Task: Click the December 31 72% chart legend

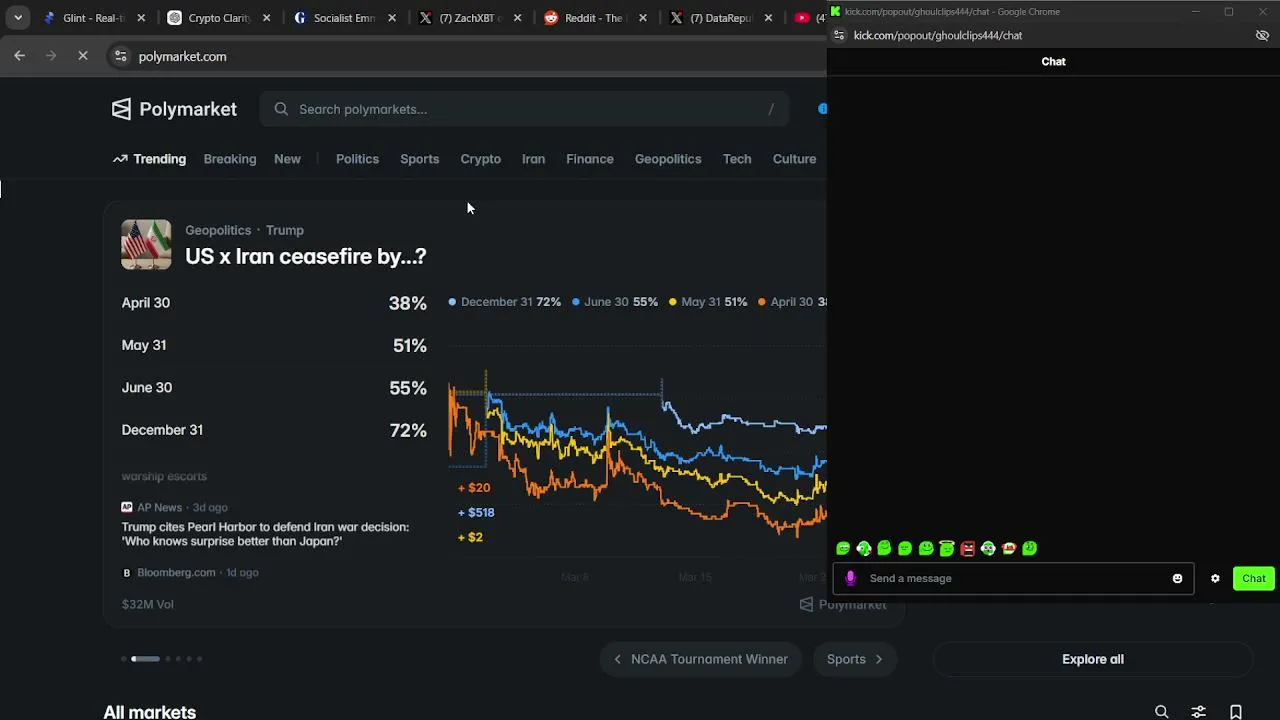Action: (505, 301)
